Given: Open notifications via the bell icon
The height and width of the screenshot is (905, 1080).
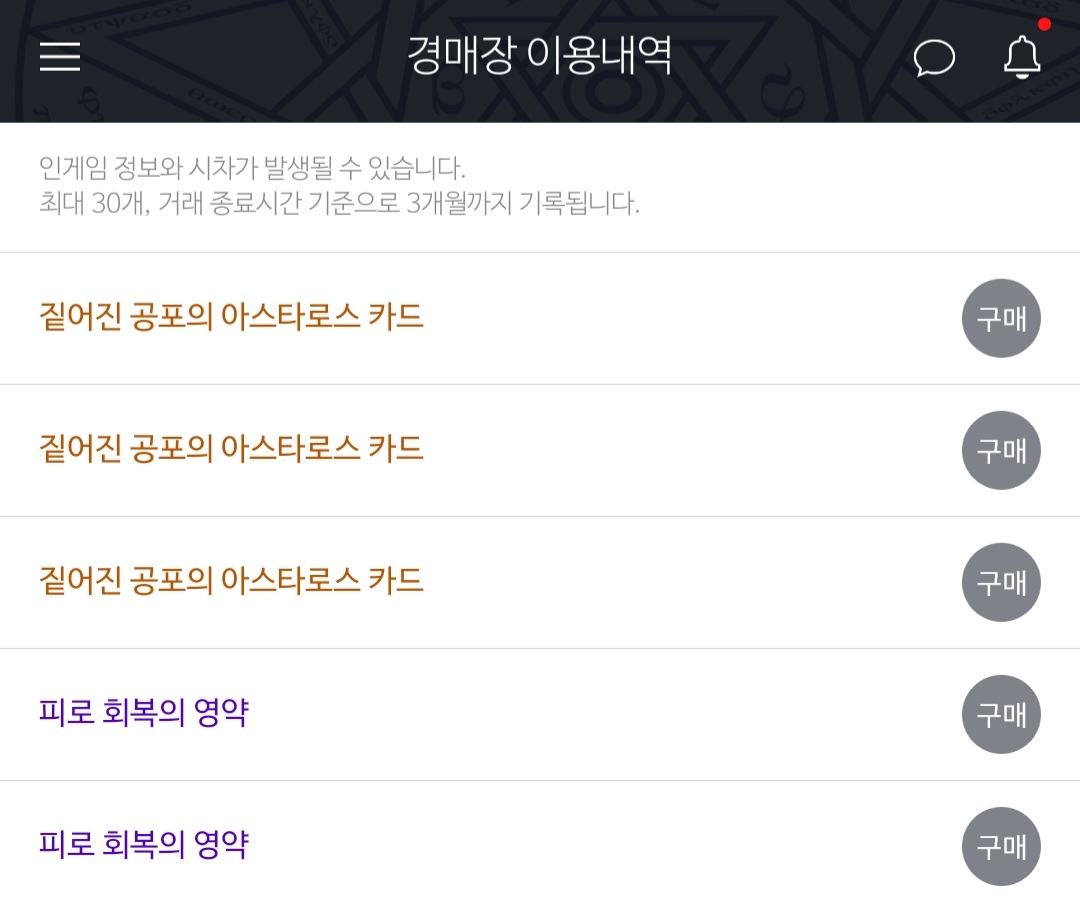Looking at the screenshot, I should click(1022, 57).
